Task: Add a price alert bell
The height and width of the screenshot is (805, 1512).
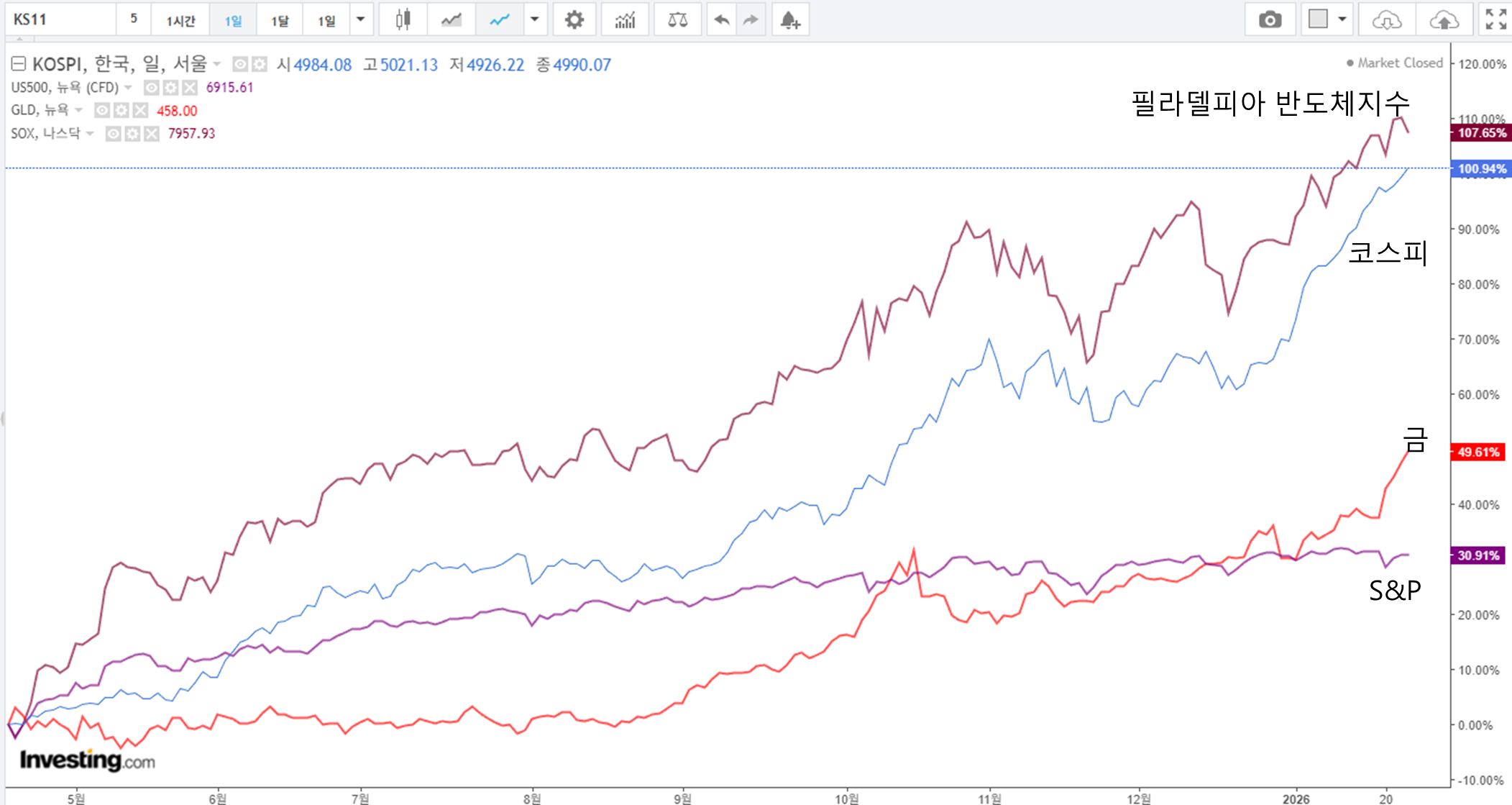Action: coord(790,20)
